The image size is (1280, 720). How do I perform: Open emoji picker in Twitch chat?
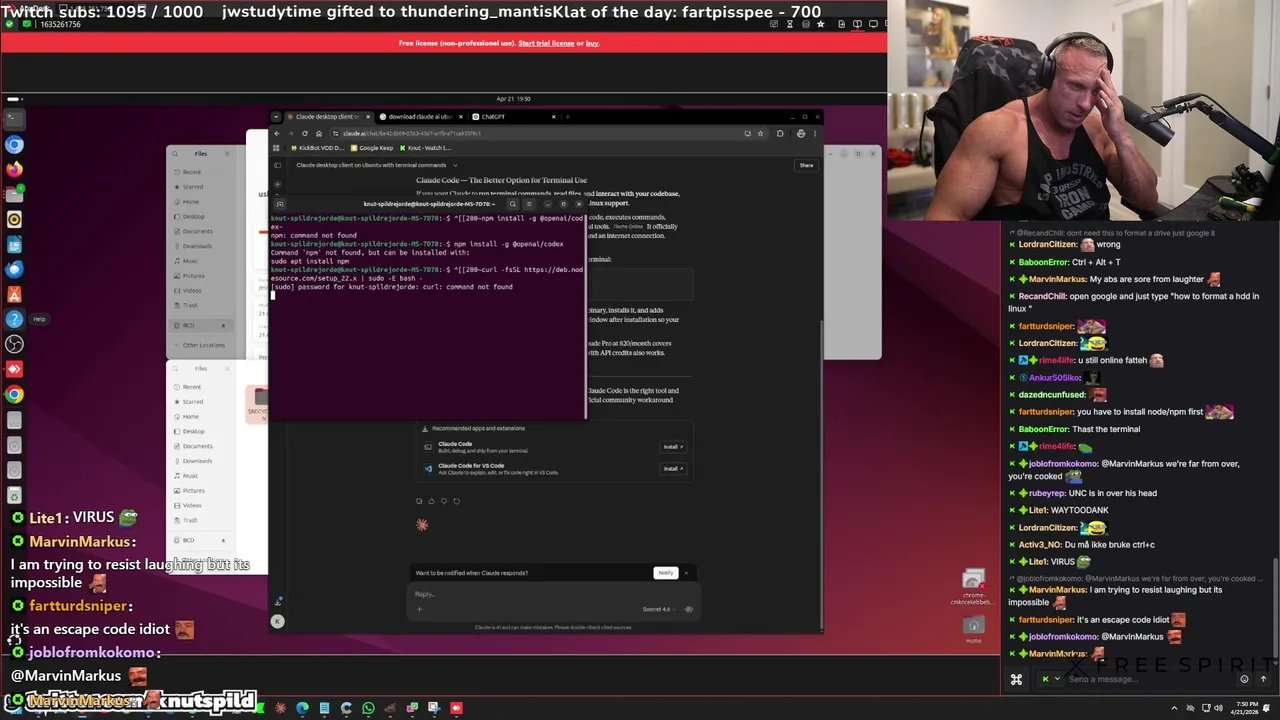click(x=1244, y=679)
